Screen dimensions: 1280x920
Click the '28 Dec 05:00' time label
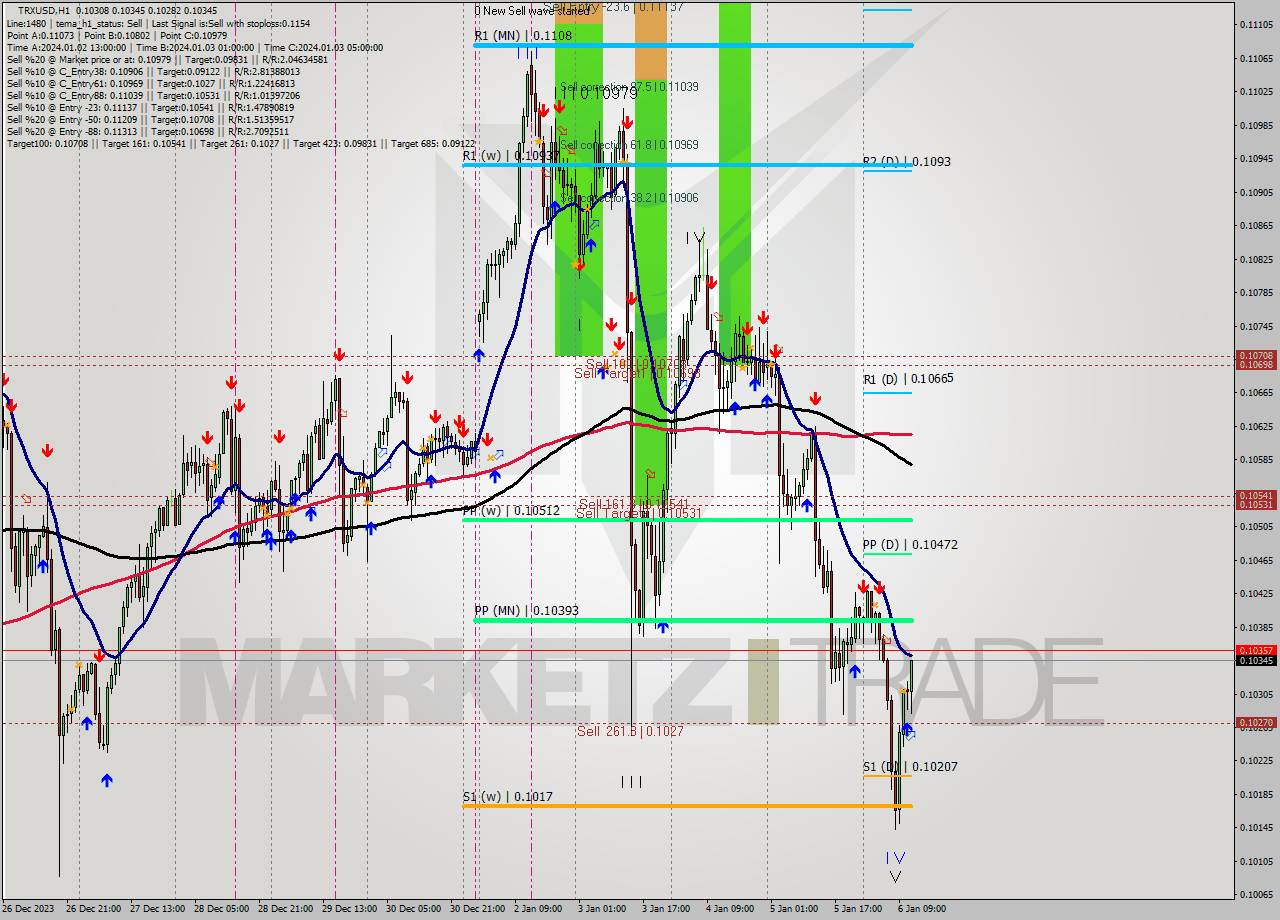[x=221, y=909]
